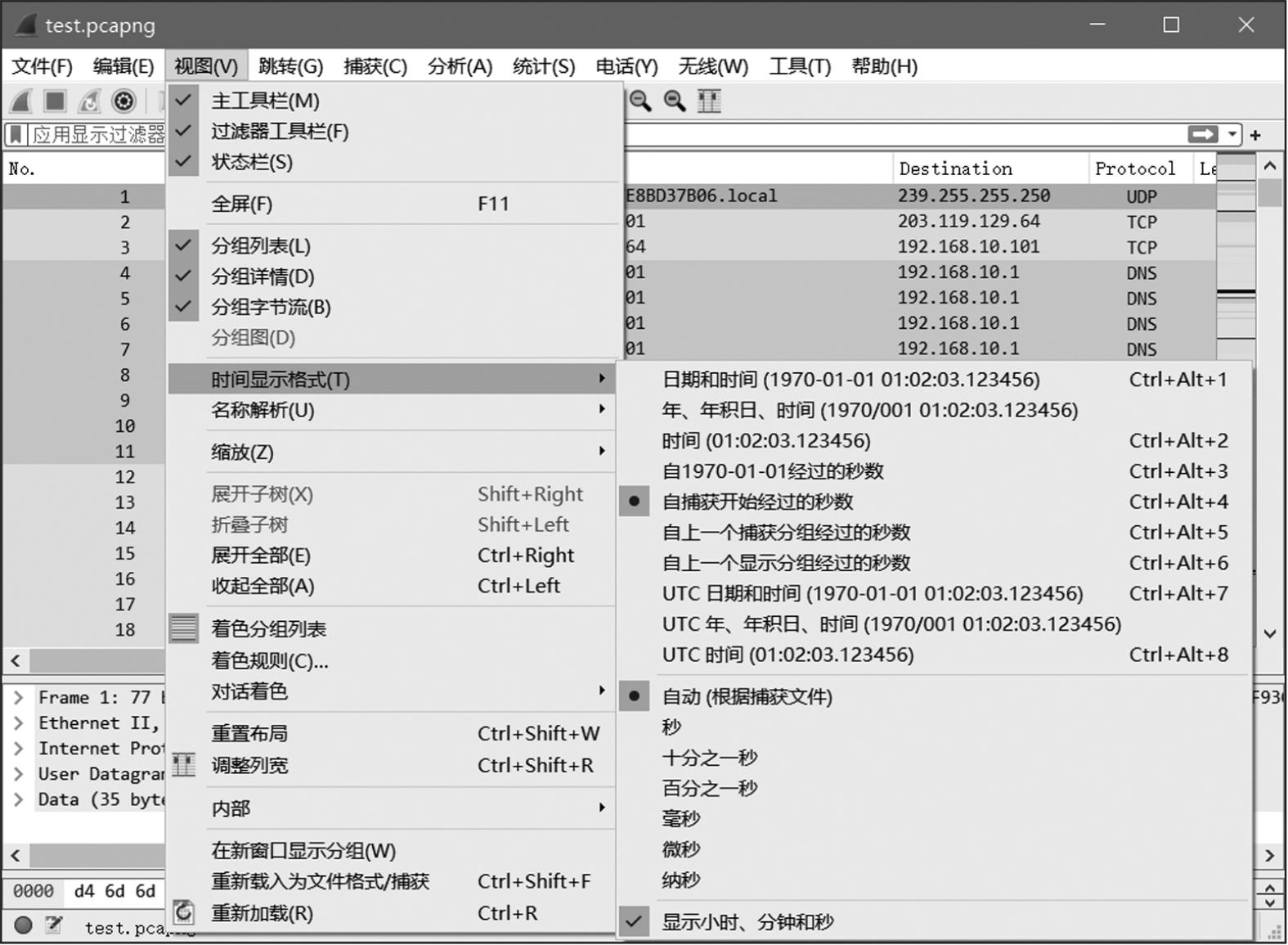Click the restart capture toolbar icon
1288x945 pixels.
[x=89, y=101]
